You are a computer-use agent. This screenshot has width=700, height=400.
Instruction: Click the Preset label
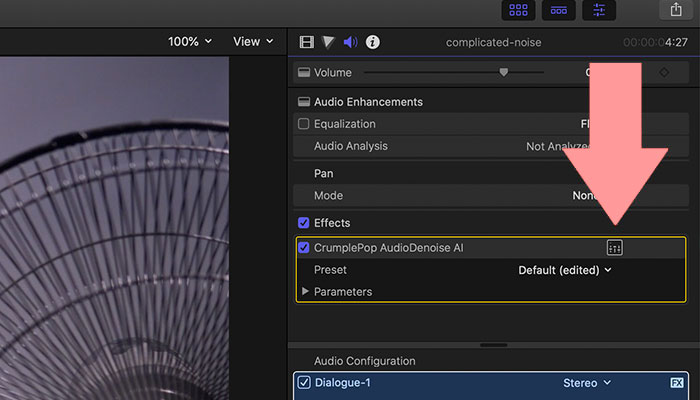pyautogui.click(x=330, y=270)
